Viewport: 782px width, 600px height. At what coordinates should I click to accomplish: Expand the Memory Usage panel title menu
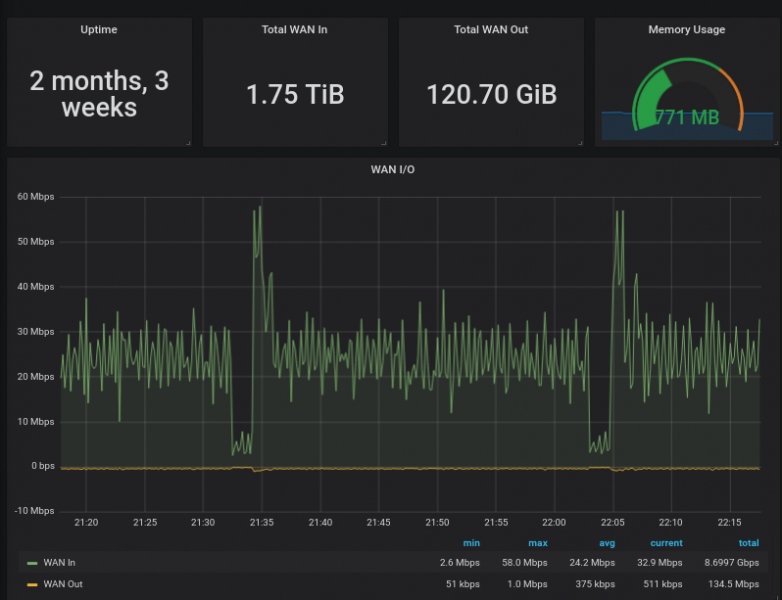(686, 30)
